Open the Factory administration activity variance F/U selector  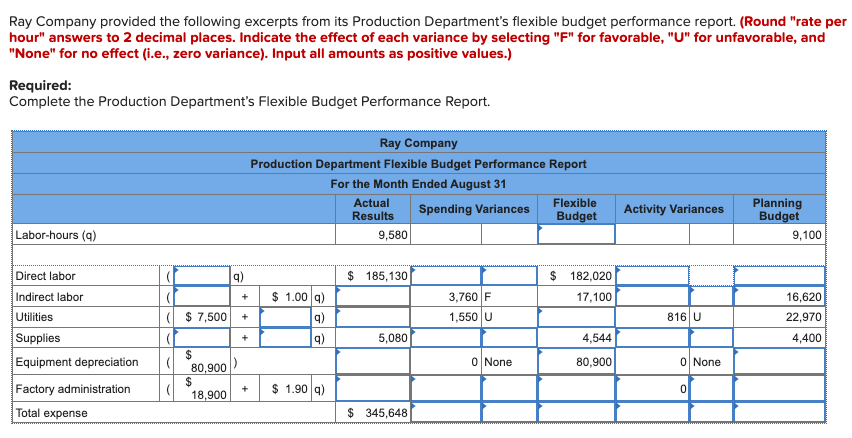tap(711, 389)
